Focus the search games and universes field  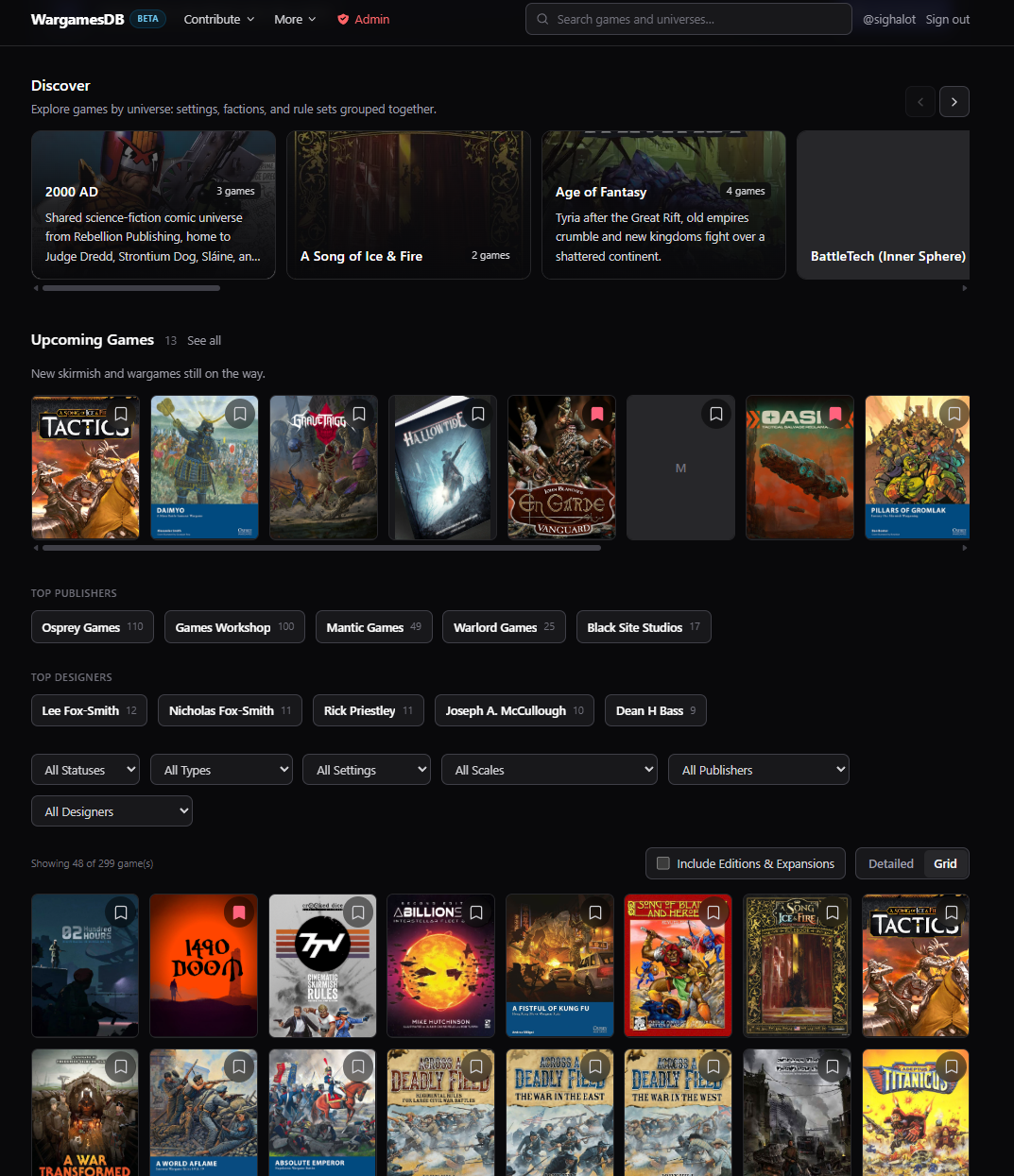688,19
